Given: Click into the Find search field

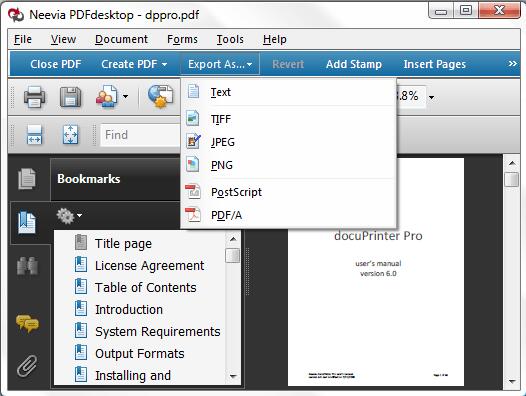Looking at the screenshot, I should [x=140, y=135].
